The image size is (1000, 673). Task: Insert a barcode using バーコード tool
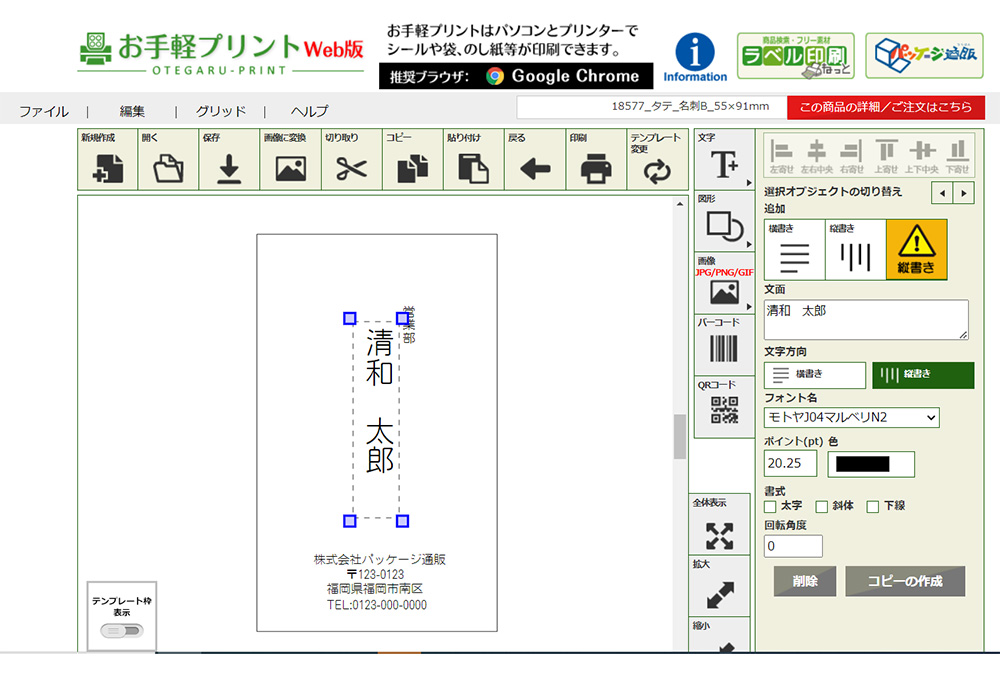coord(724,348)
